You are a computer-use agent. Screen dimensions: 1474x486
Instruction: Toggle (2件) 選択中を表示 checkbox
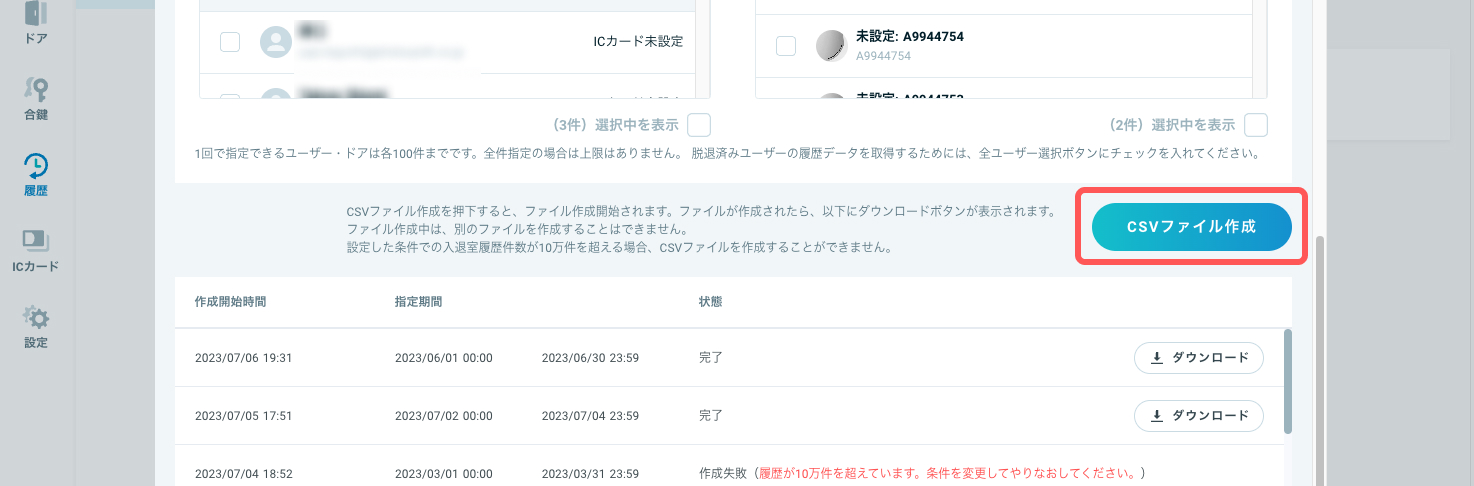[1256, 125]
